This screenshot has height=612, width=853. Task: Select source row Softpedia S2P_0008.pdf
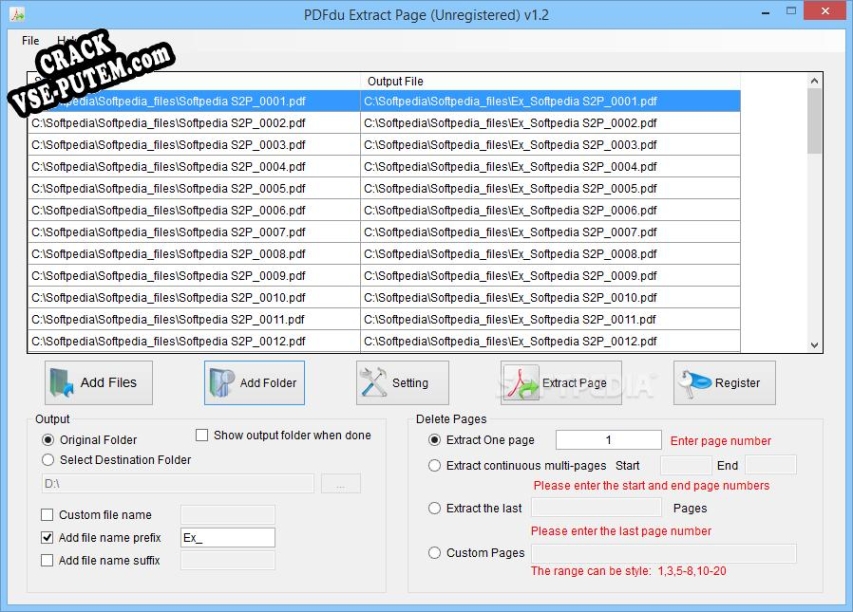coord(194,254)
